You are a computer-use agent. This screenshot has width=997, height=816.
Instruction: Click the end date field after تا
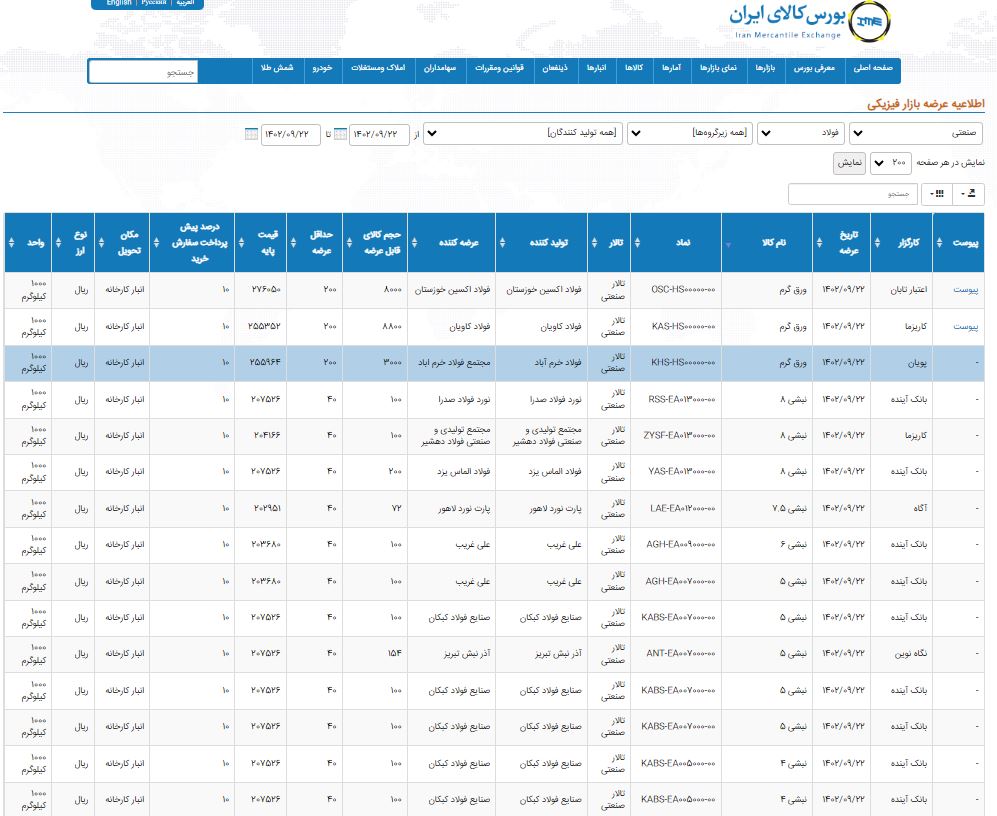[291, 134]
